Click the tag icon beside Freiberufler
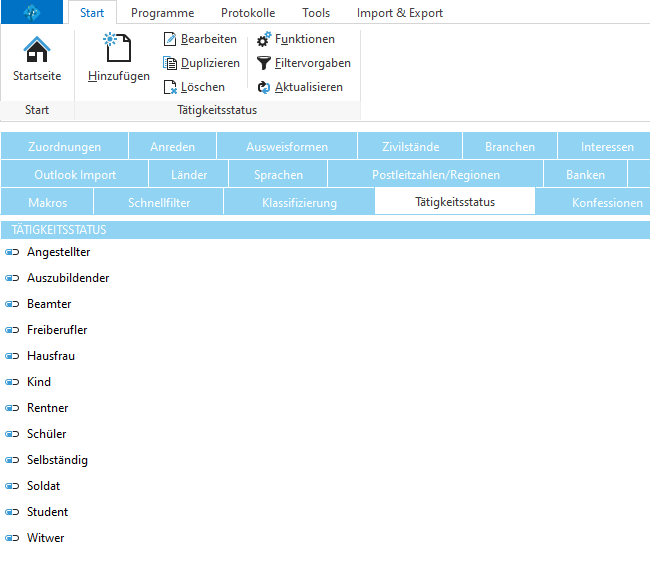650x565 pixels. tap(12, 330)
